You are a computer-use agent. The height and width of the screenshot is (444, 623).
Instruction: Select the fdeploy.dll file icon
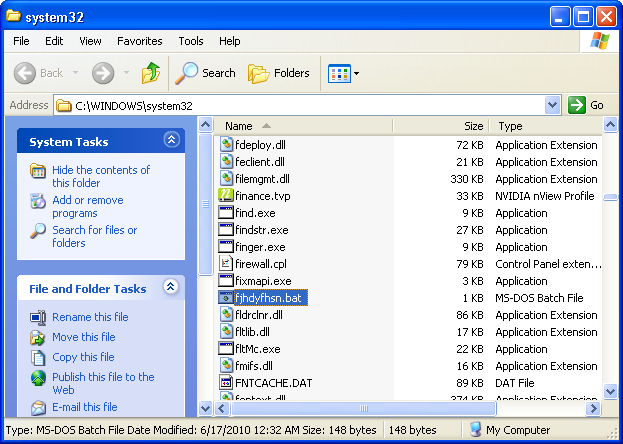pyautogui.click(x=226, y=145)
